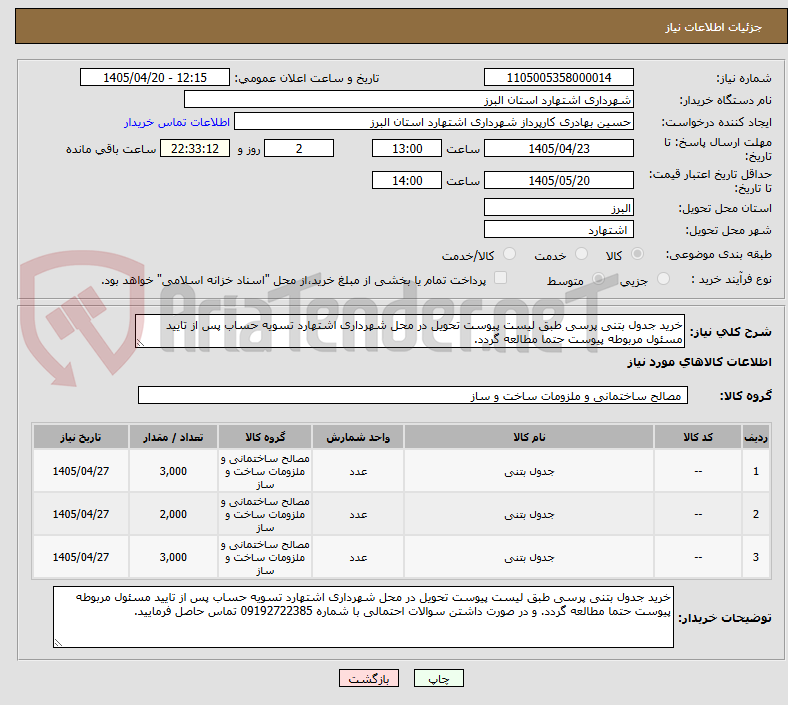Click the توضیحات خریدار notes textarea
Screen dimensions: 788x705
[363, 617]
